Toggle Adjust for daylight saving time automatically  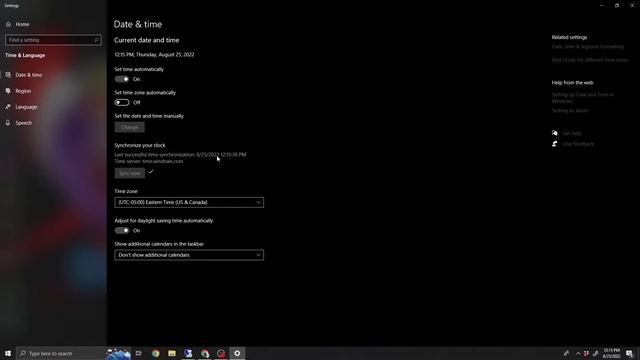122,231
